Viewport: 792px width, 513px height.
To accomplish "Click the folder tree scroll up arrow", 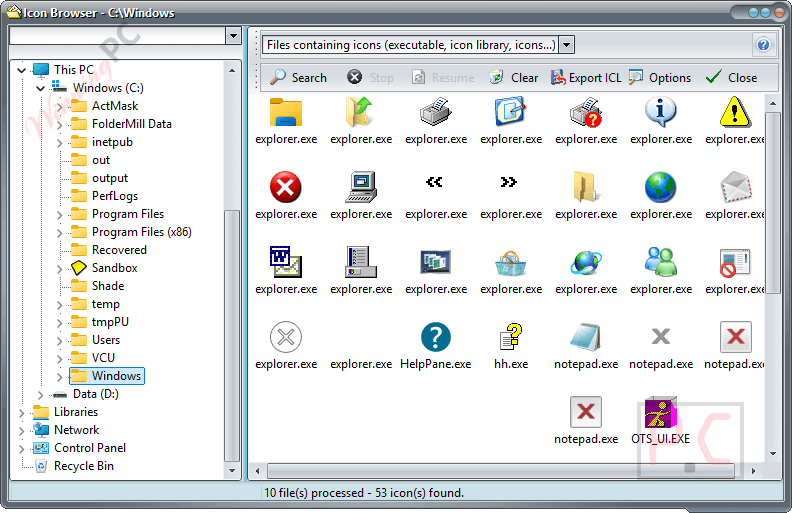I will coord(232,71).
